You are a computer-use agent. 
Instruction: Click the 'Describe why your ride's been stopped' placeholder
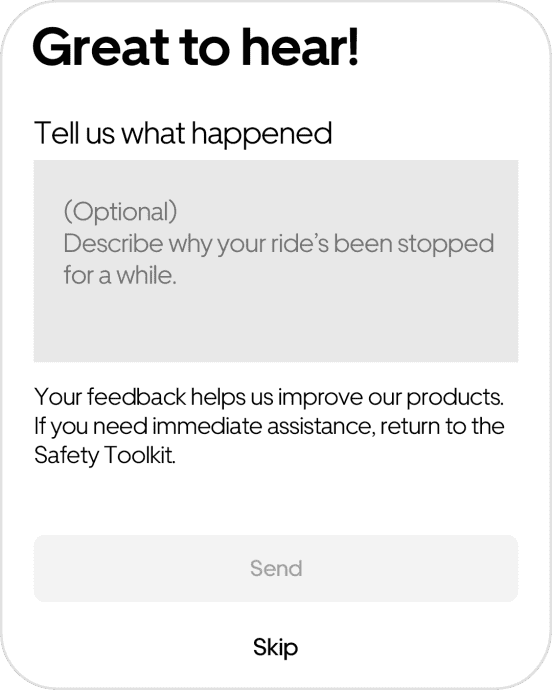pyautogui.click(x=279, y=244)
